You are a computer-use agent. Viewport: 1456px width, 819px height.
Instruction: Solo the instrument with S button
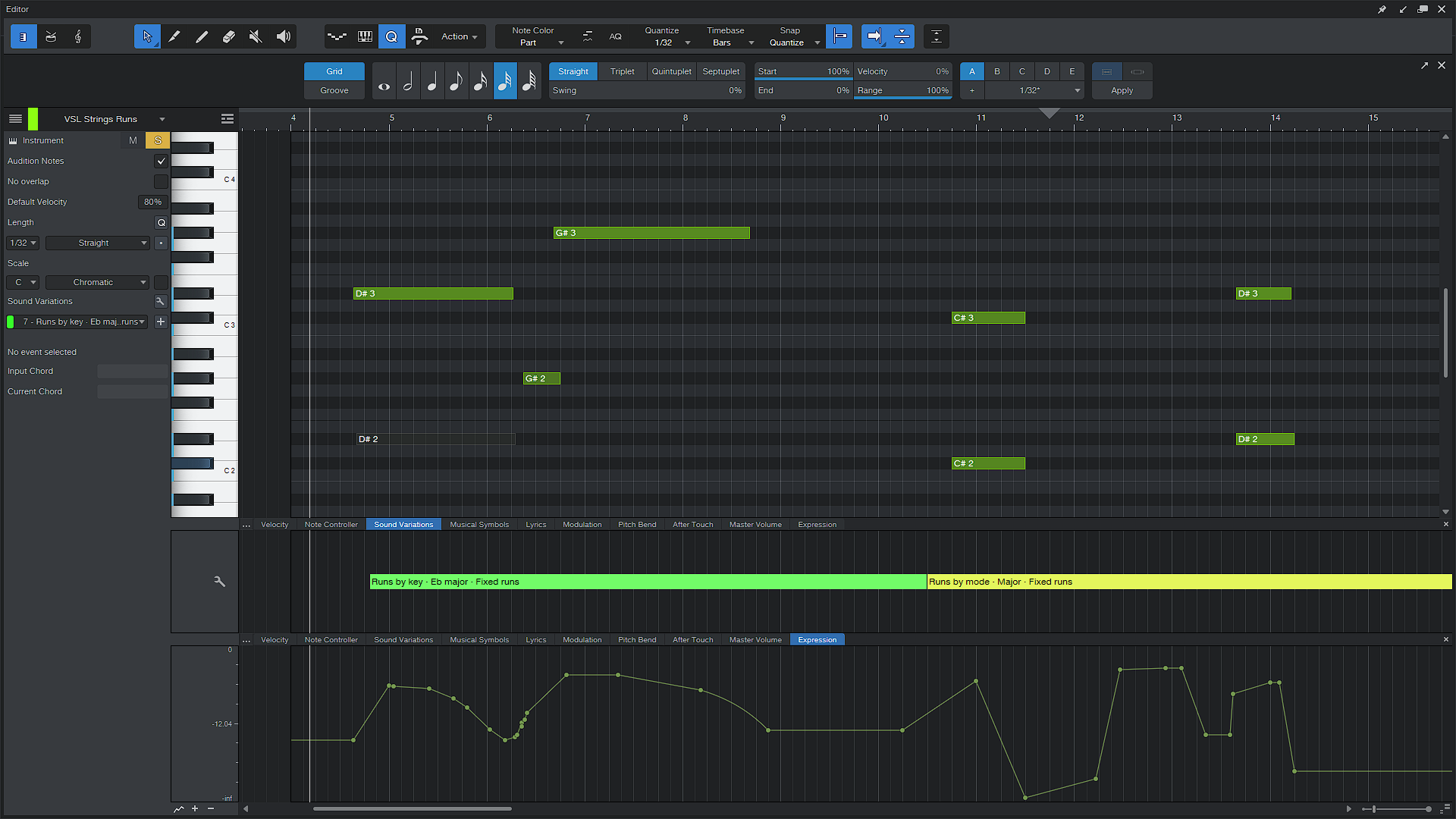coord(158,140)
